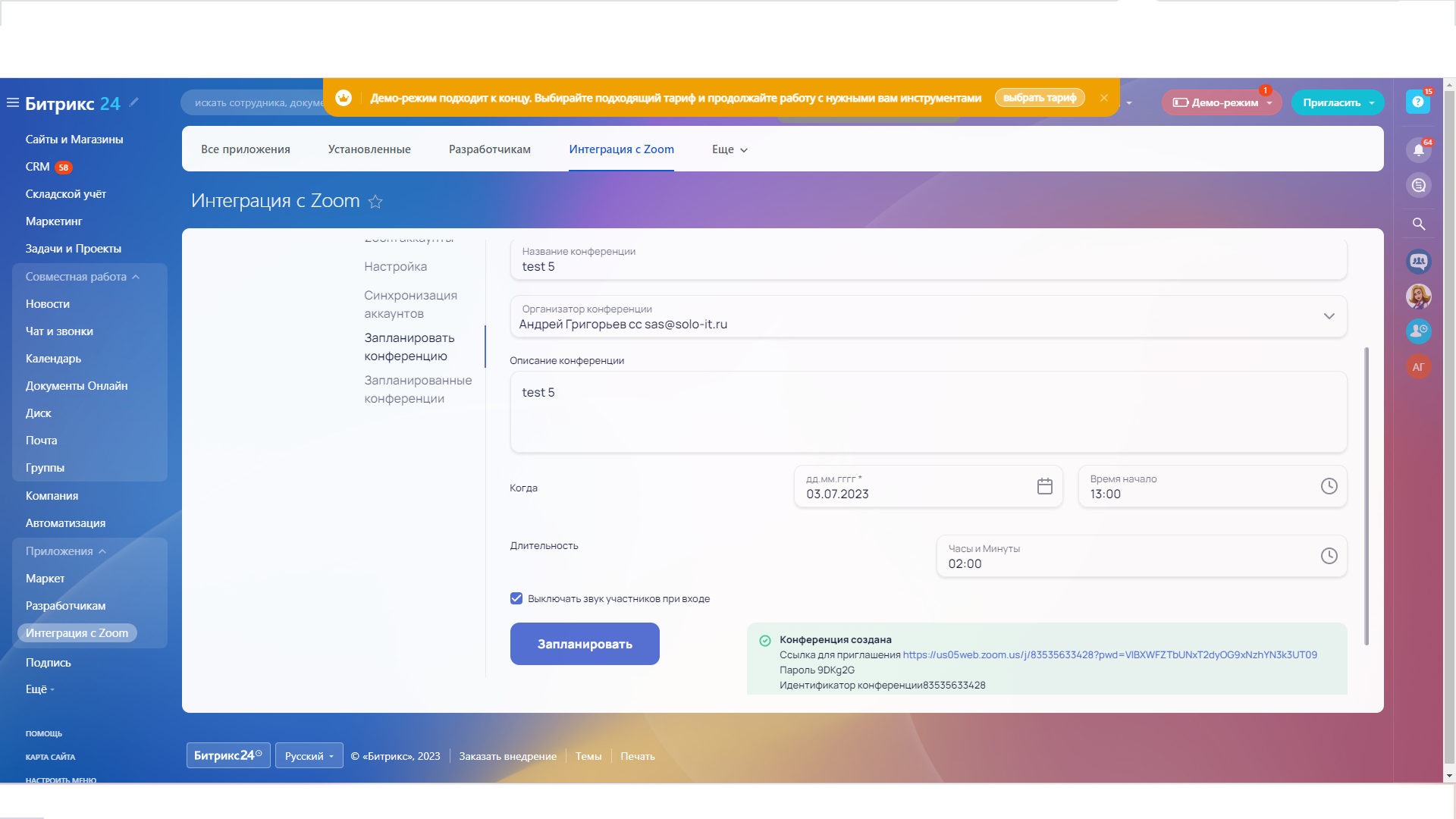Open the notifications bell icon
Screen dimensions: 1456x819
coord(1418,150)
